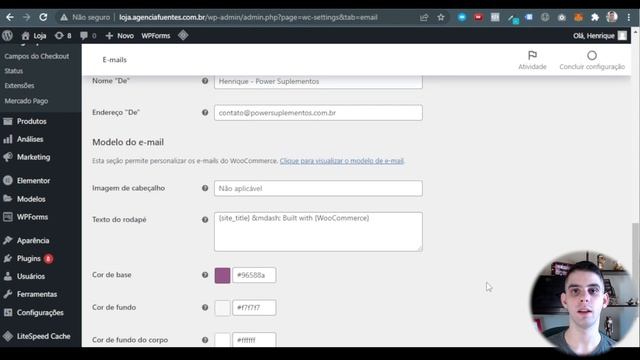Viewport: 640px width, 360px height.
Task: Open the 'Não seguro' site security warning
Action: point(85,17)
